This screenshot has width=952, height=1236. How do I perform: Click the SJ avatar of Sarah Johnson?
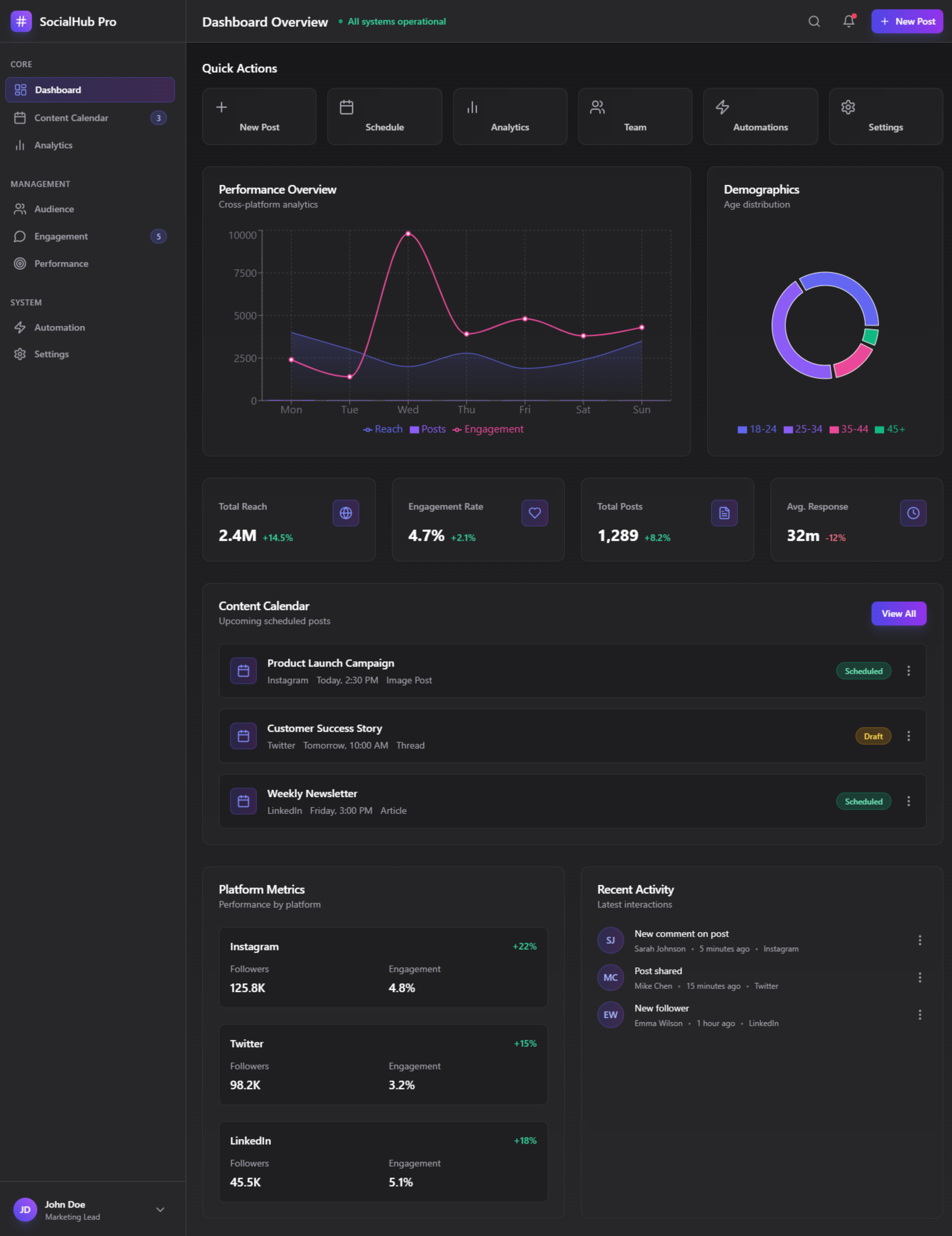(x=610, y=940)
